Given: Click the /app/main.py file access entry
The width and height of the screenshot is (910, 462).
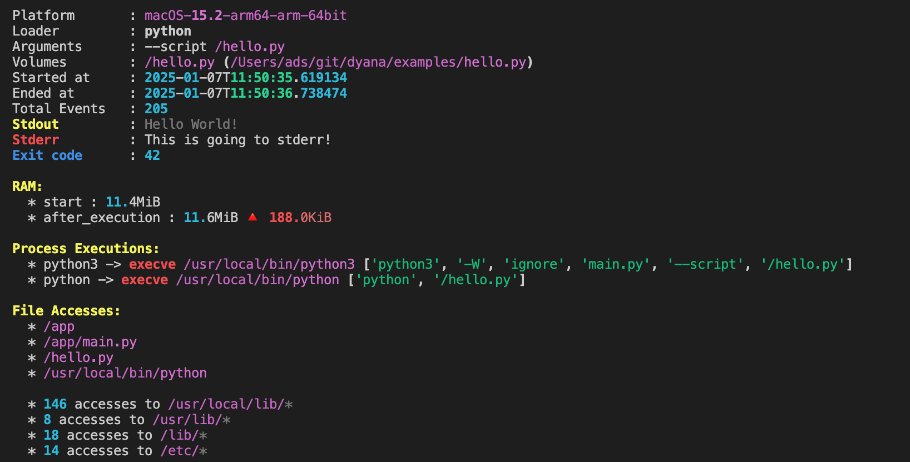Looking at the screenshot, I should click(x=90, y=342).
